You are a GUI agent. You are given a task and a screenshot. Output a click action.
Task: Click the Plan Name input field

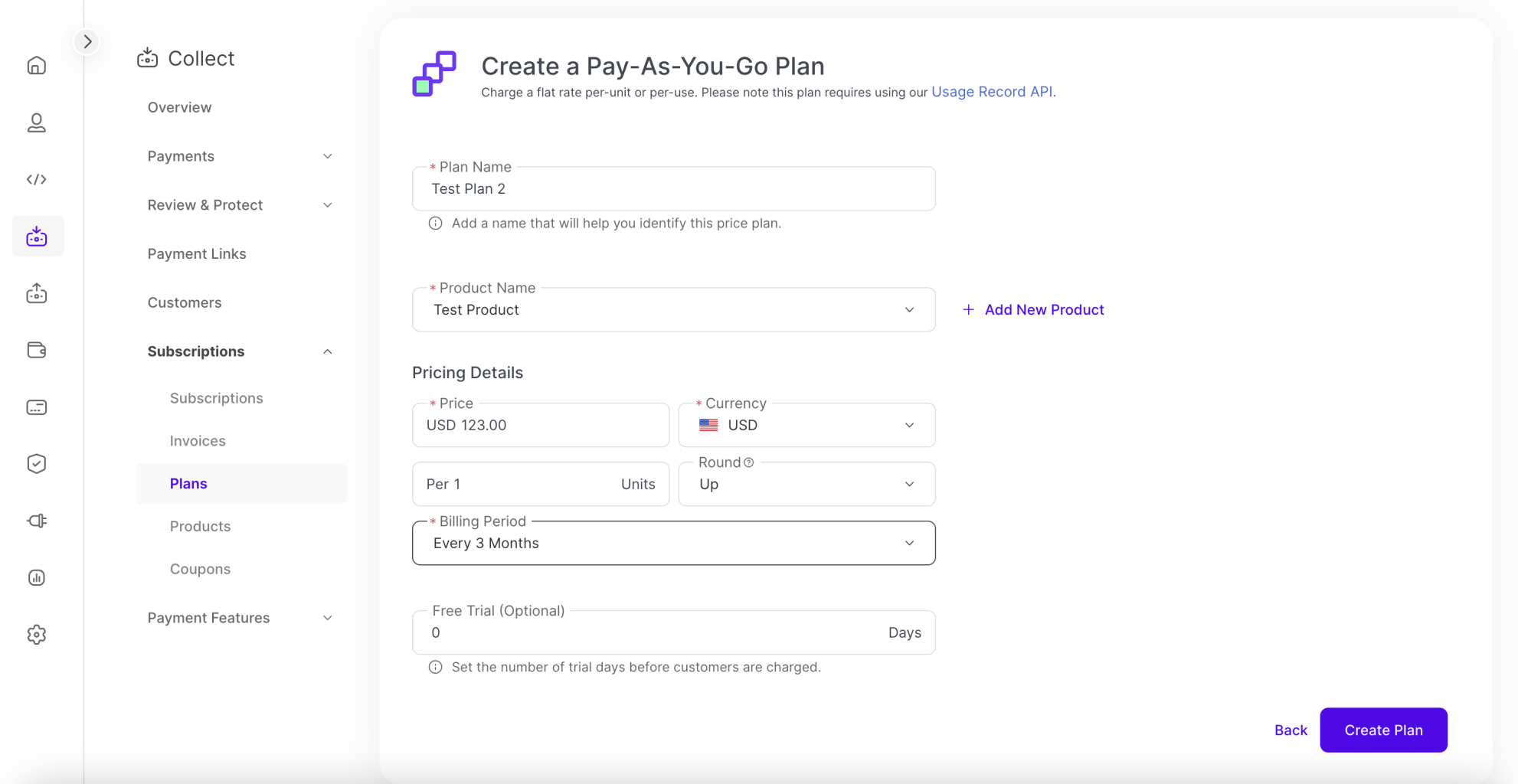point(673,189)
